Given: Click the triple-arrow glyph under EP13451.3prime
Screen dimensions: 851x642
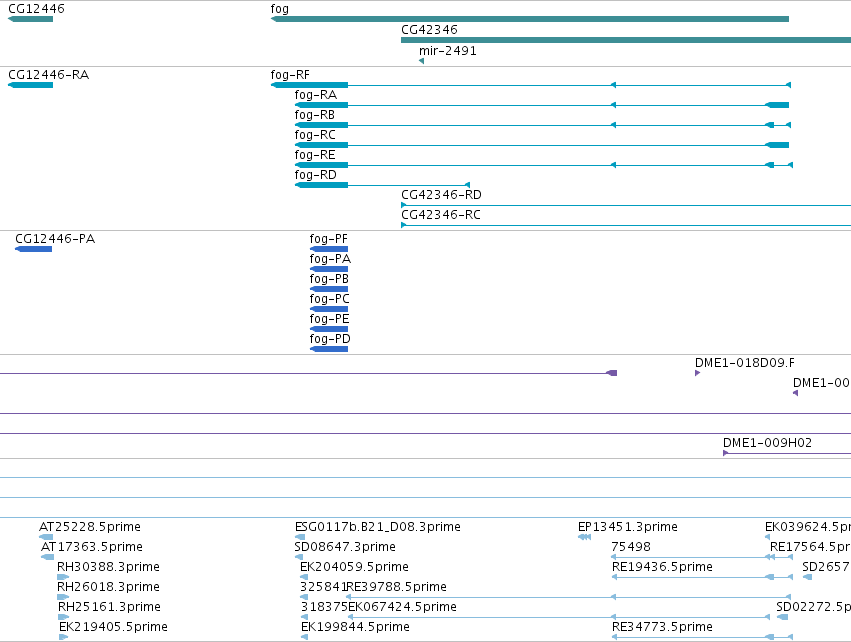Looking at the screenshot, I should click(x=585, y=537).
